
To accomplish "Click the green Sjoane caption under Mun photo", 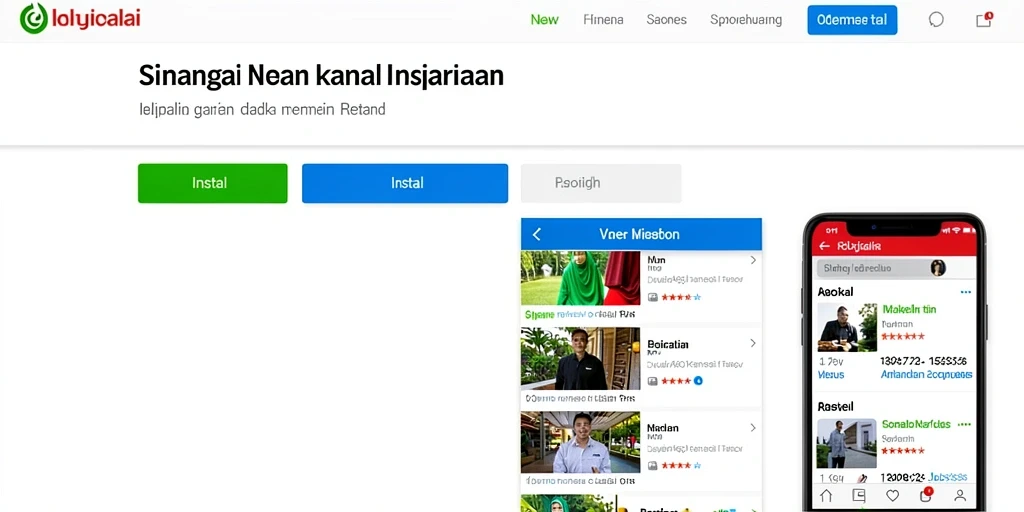I will (x=539, y=314).
